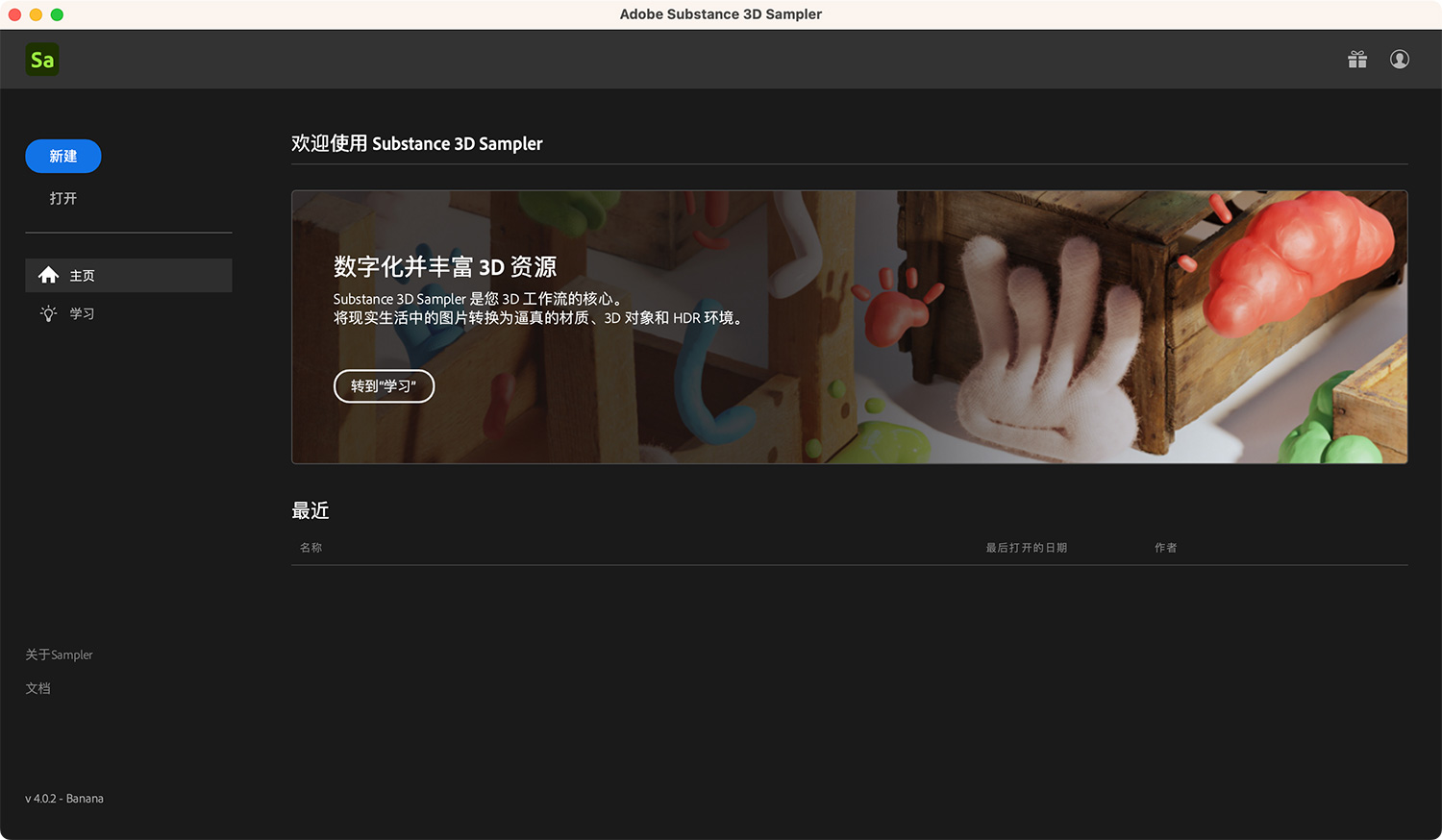Close the window with red button
1442x840 pixels.
14,14
